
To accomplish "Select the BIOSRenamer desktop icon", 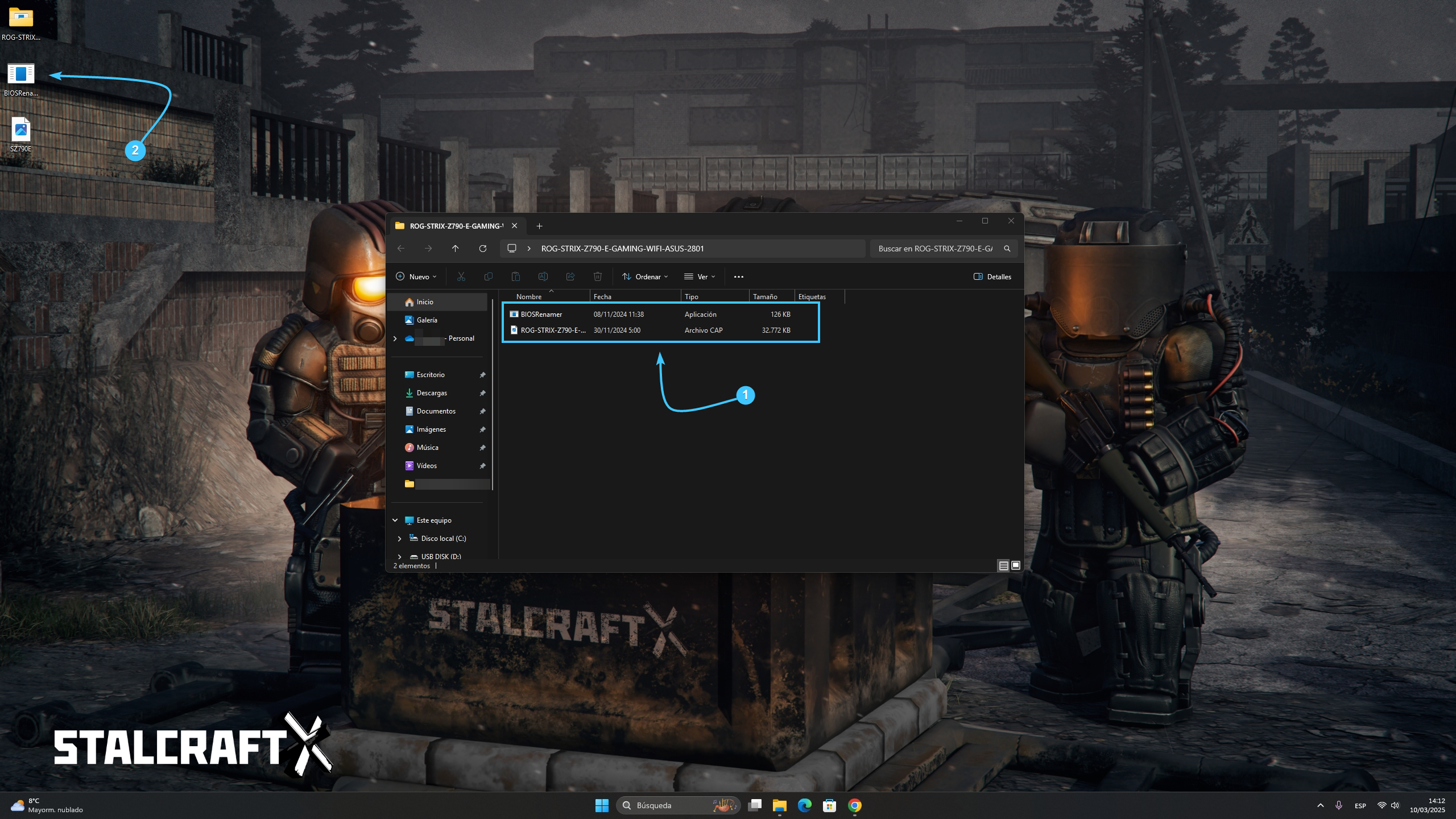I will point(21,80).
